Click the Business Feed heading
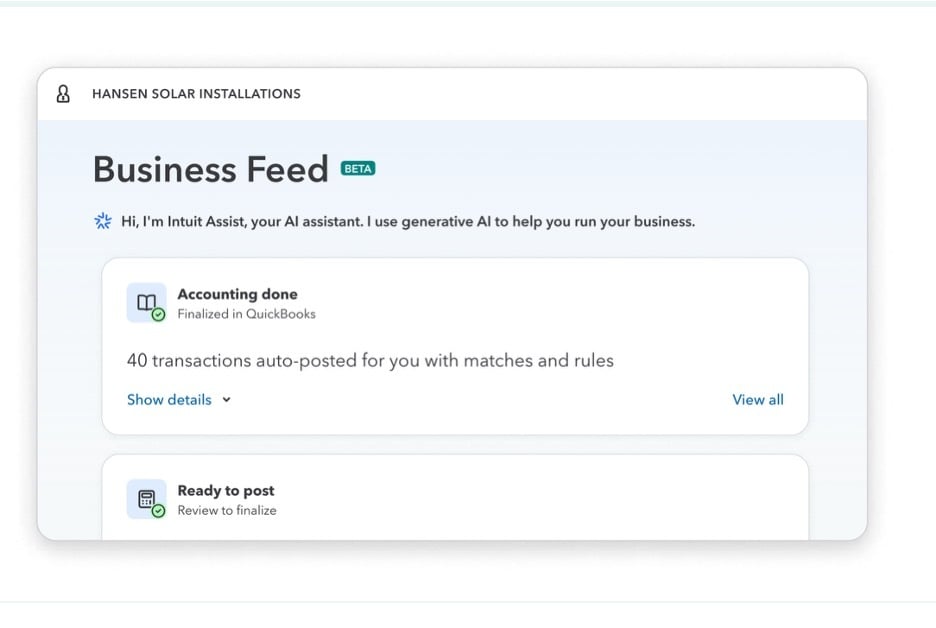Viewport: 936px width, 628px height. (x=211, y=169)
